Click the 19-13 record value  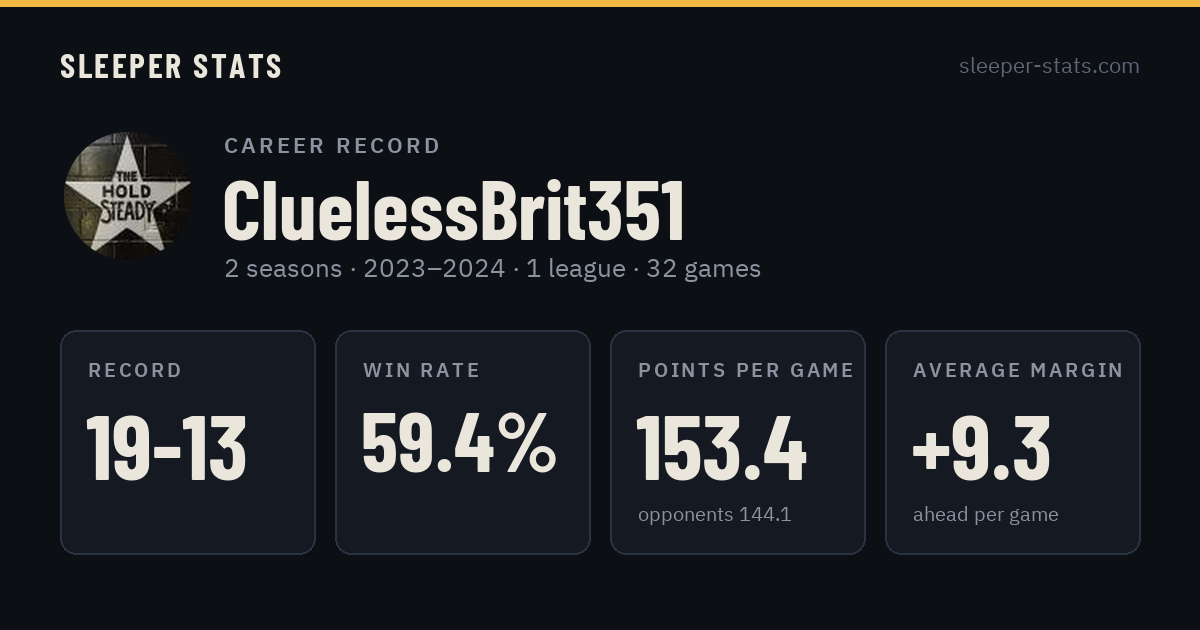[x=166, y=449]
